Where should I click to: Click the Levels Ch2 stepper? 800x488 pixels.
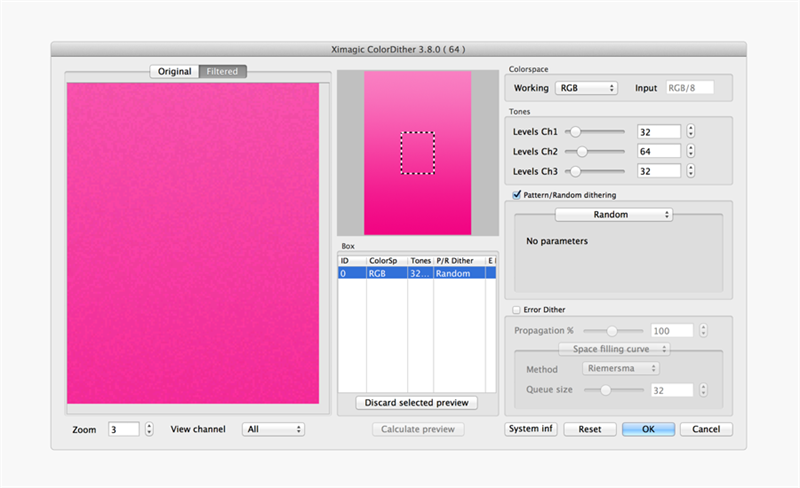pos(691,151)
